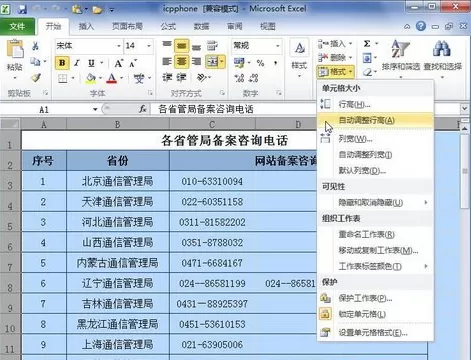This screenshot has height=360, width=471.
Task: Click the AutoSum sigma icon
Action: (x=367, y=44)
